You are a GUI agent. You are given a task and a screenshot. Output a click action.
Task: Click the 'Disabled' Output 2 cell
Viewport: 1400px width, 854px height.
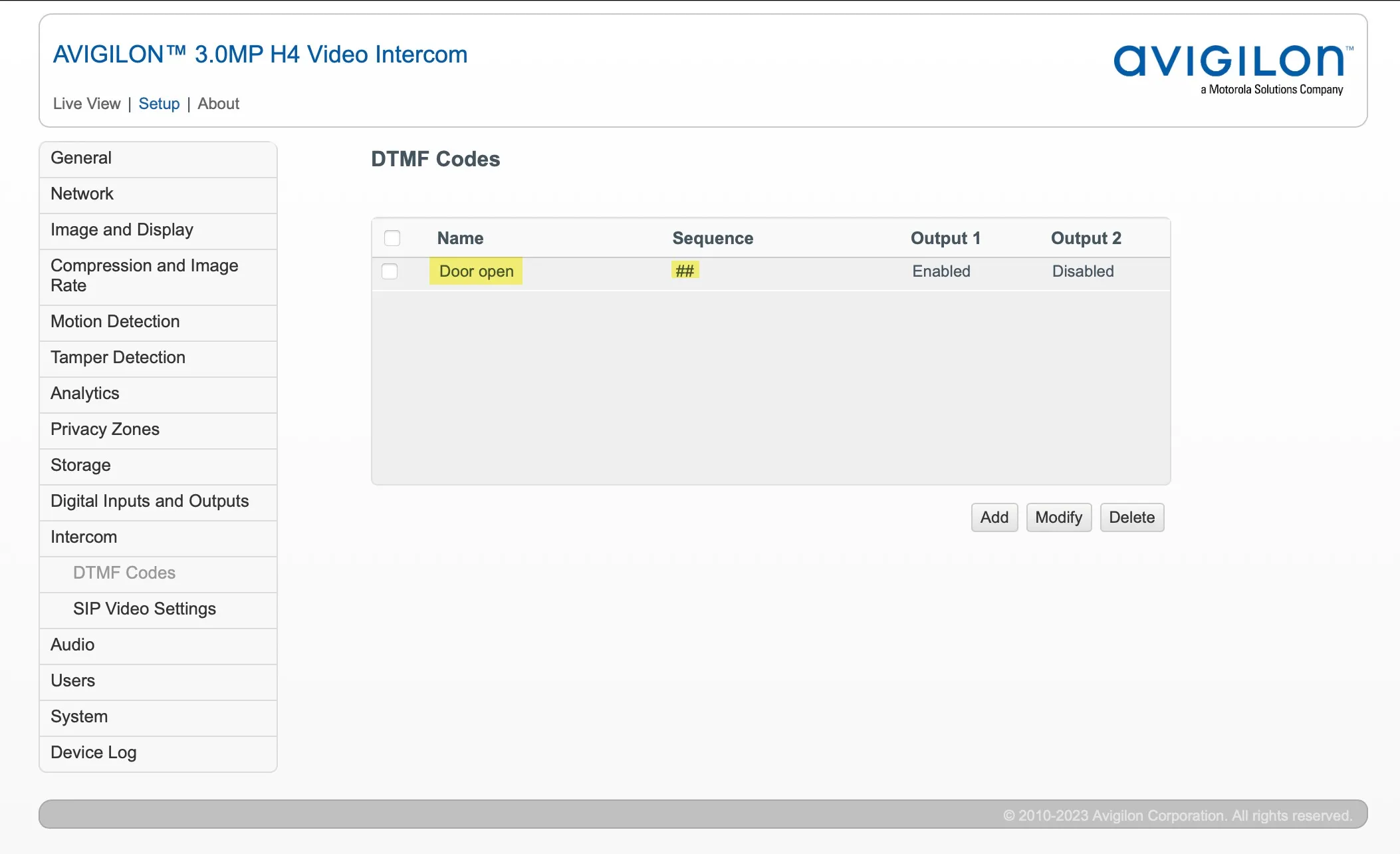point(1083,271)
